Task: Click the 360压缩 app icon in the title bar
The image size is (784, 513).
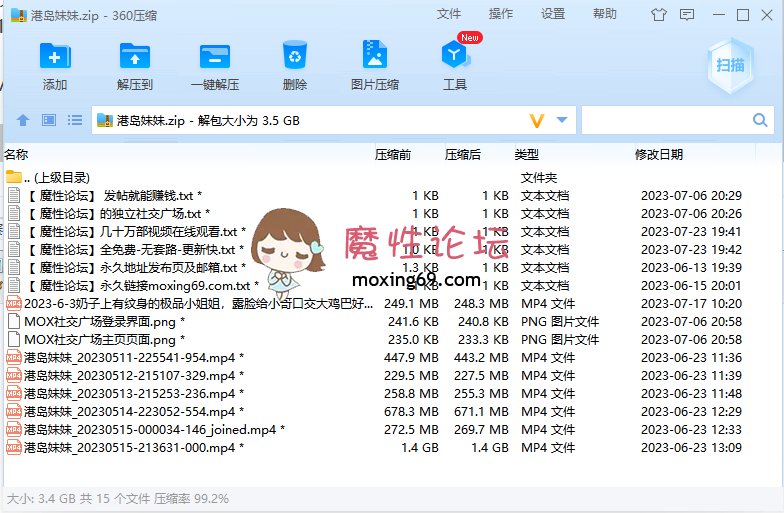Action: click(18, 16)
